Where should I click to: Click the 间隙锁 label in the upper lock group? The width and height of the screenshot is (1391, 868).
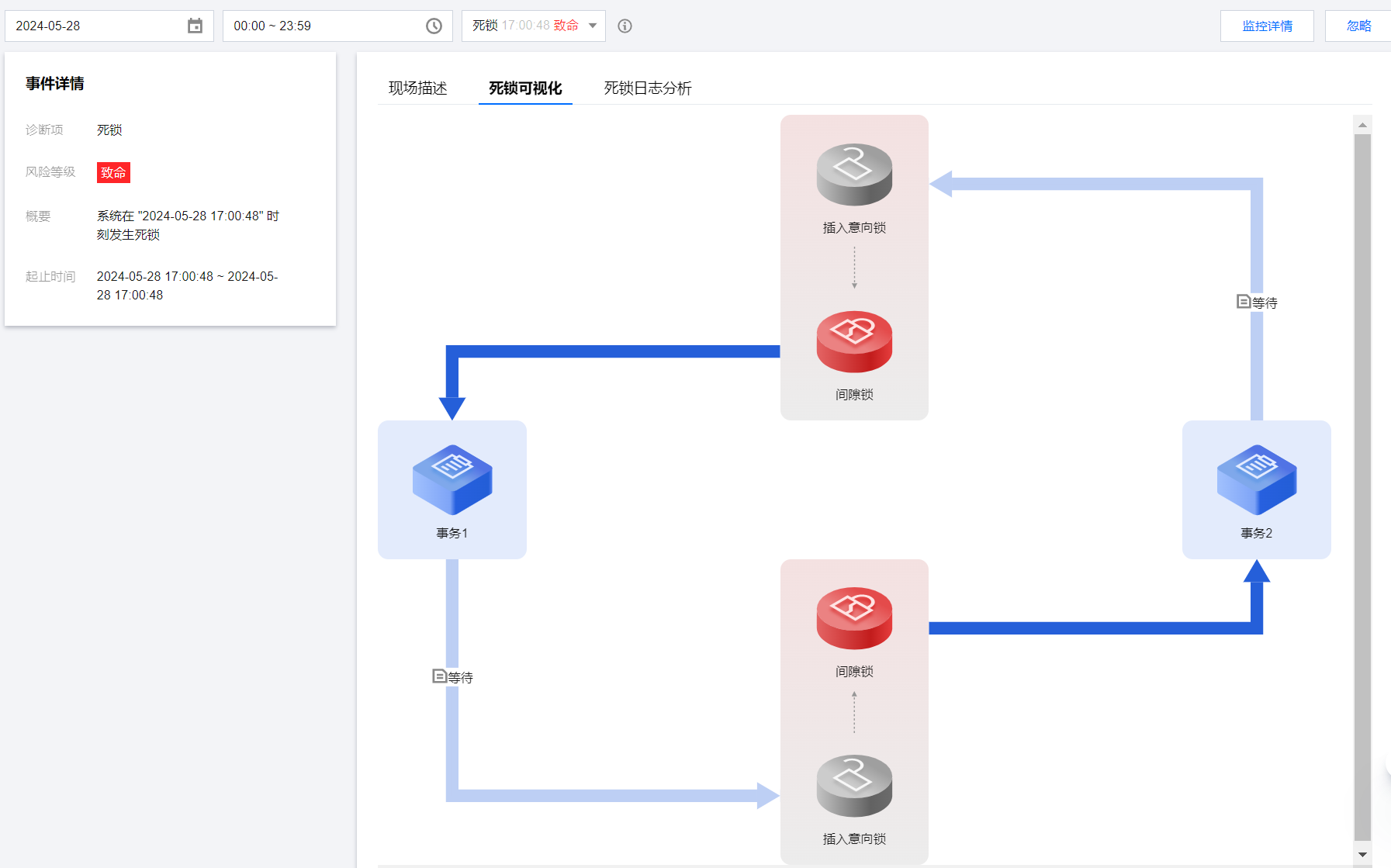854,395
